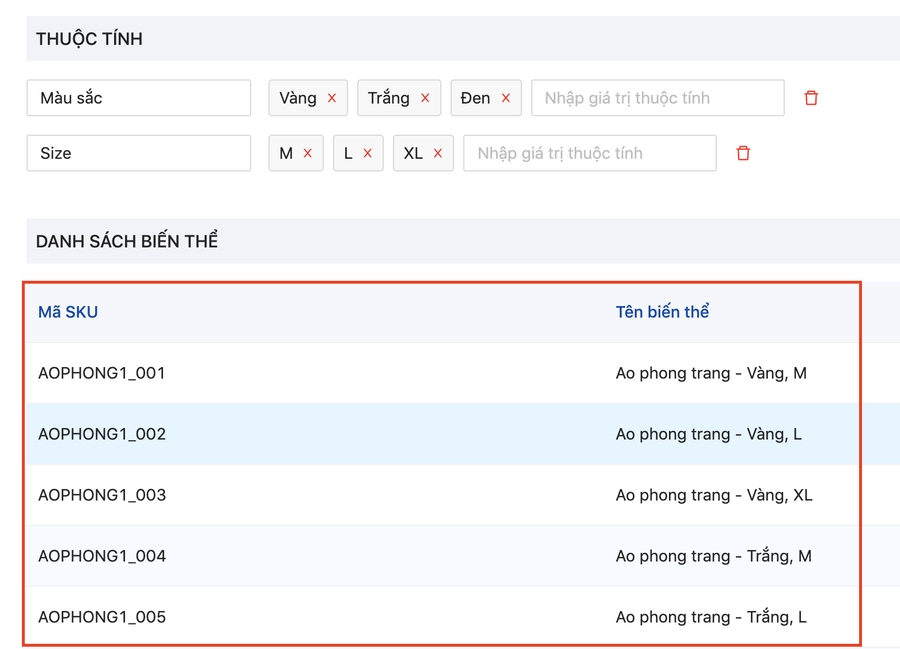Click the Size attribute name field

(139, 153)
